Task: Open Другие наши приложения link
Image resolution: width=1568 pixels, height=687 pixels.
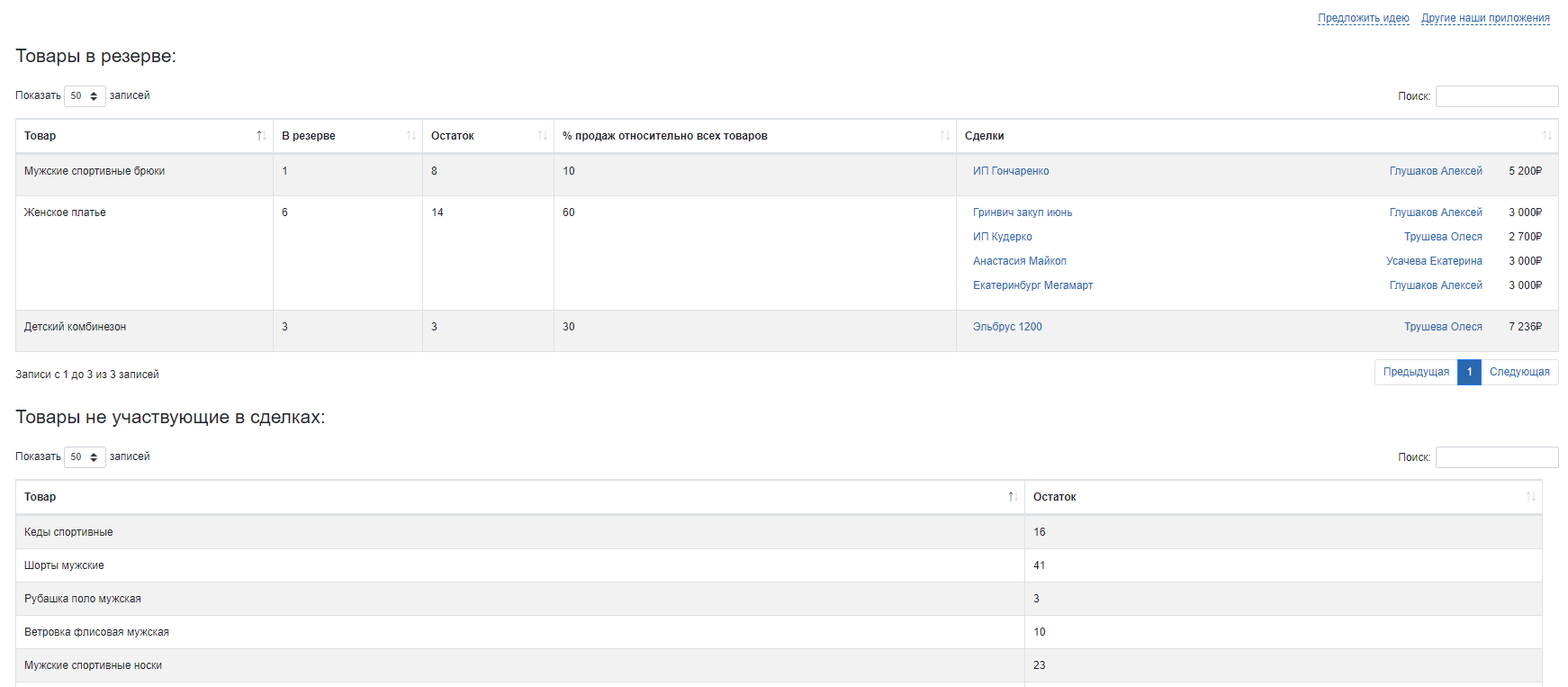Action: pyautogui.click(x=1485, y=18)
